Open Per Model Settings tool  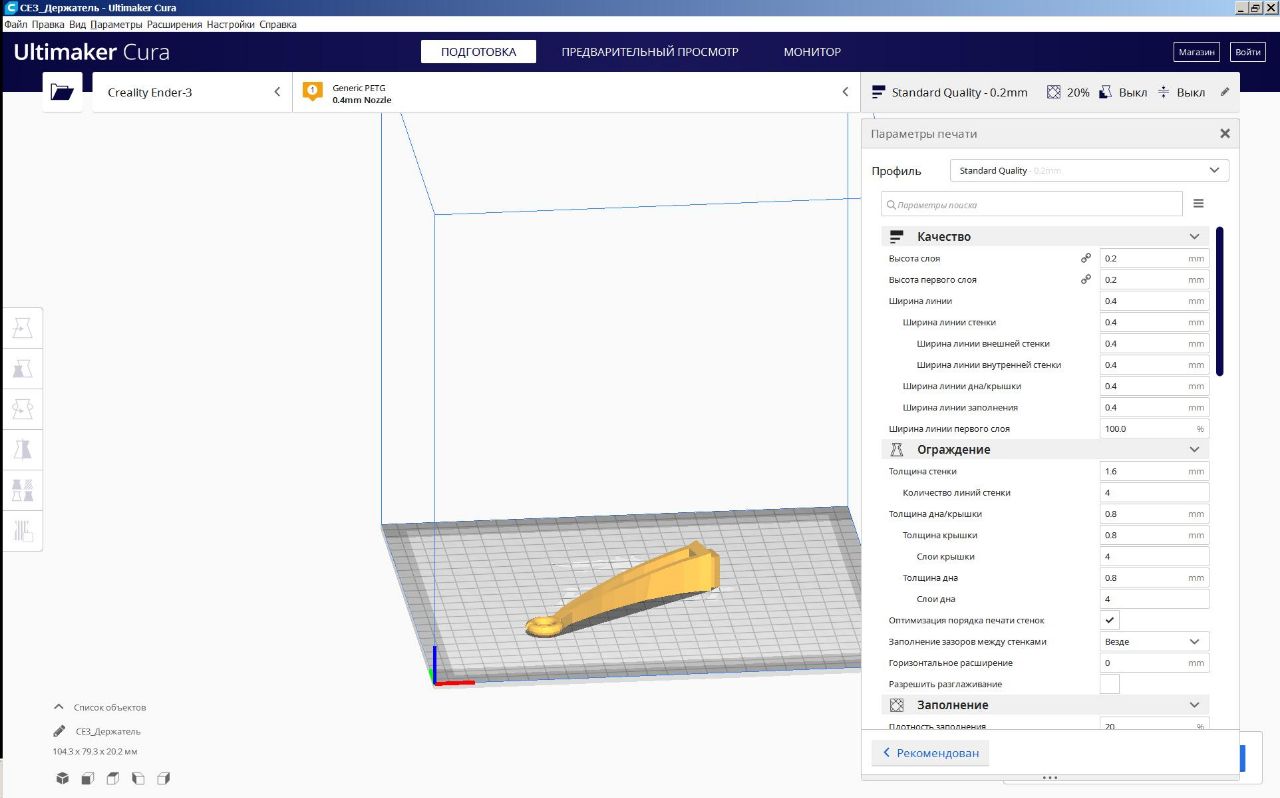22,490
